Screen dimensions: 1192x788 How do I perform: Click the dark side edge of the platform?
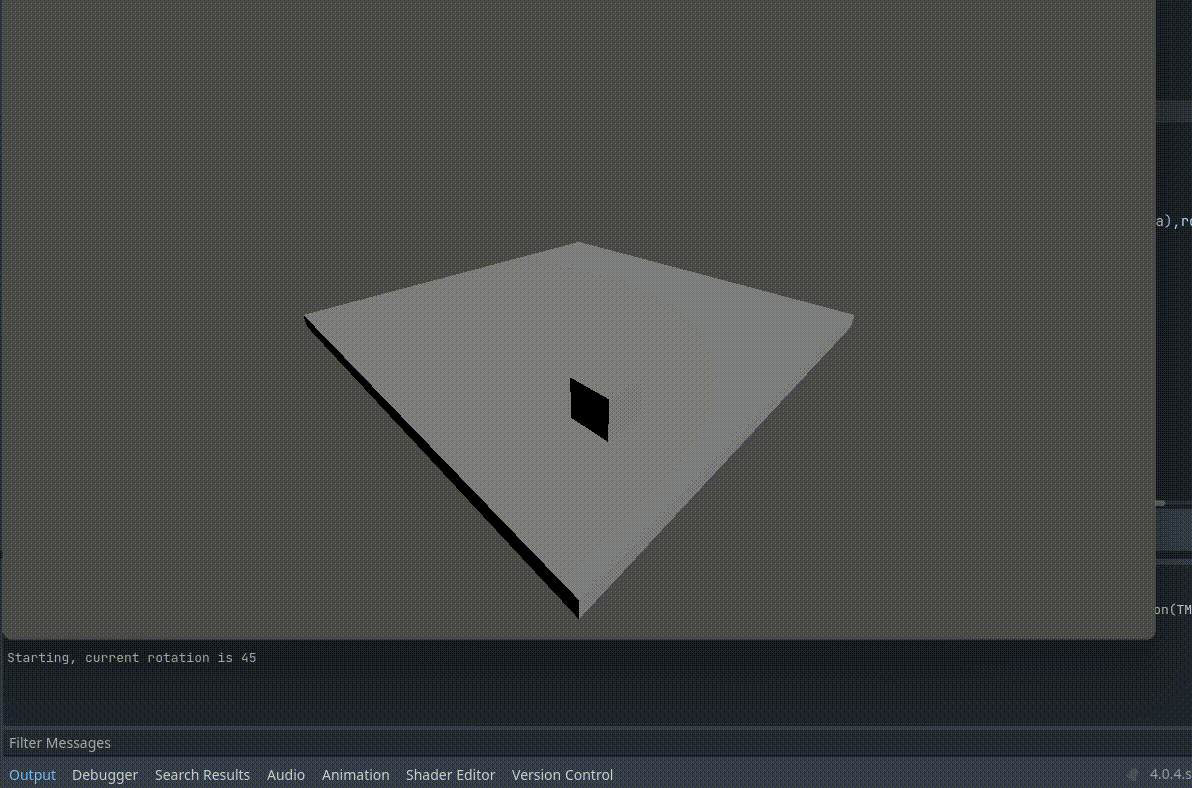pyautogui.click(x=440, y=470)
